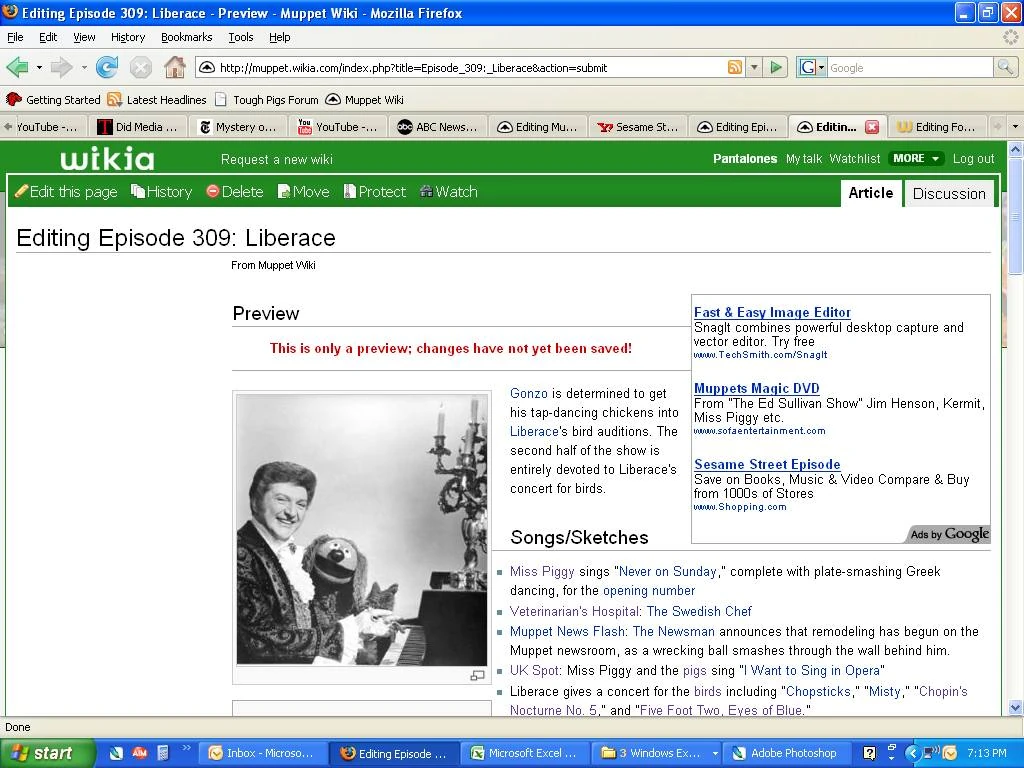Open the Bookmarks menu

186,37
